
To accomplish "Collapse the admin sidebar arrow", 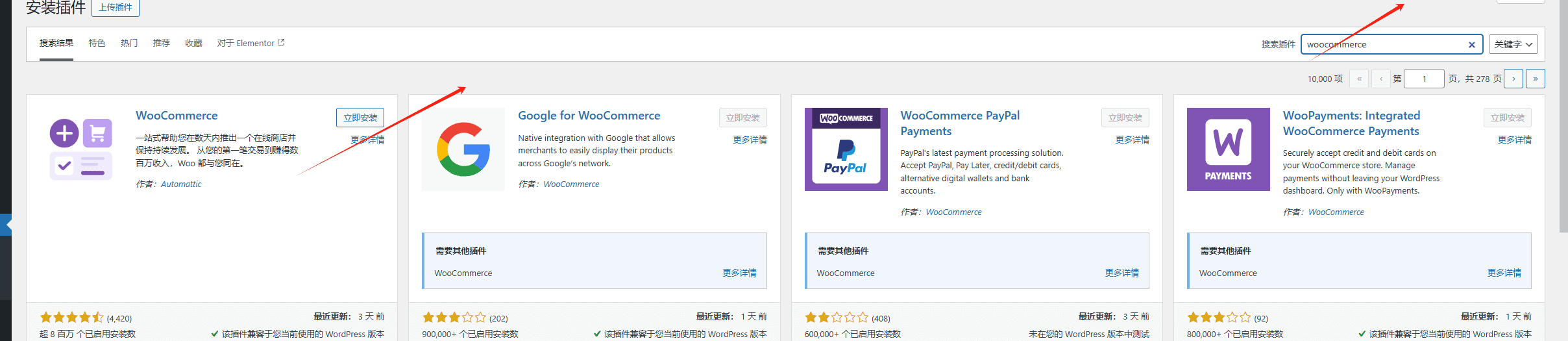I will click(x=6, y=225).
